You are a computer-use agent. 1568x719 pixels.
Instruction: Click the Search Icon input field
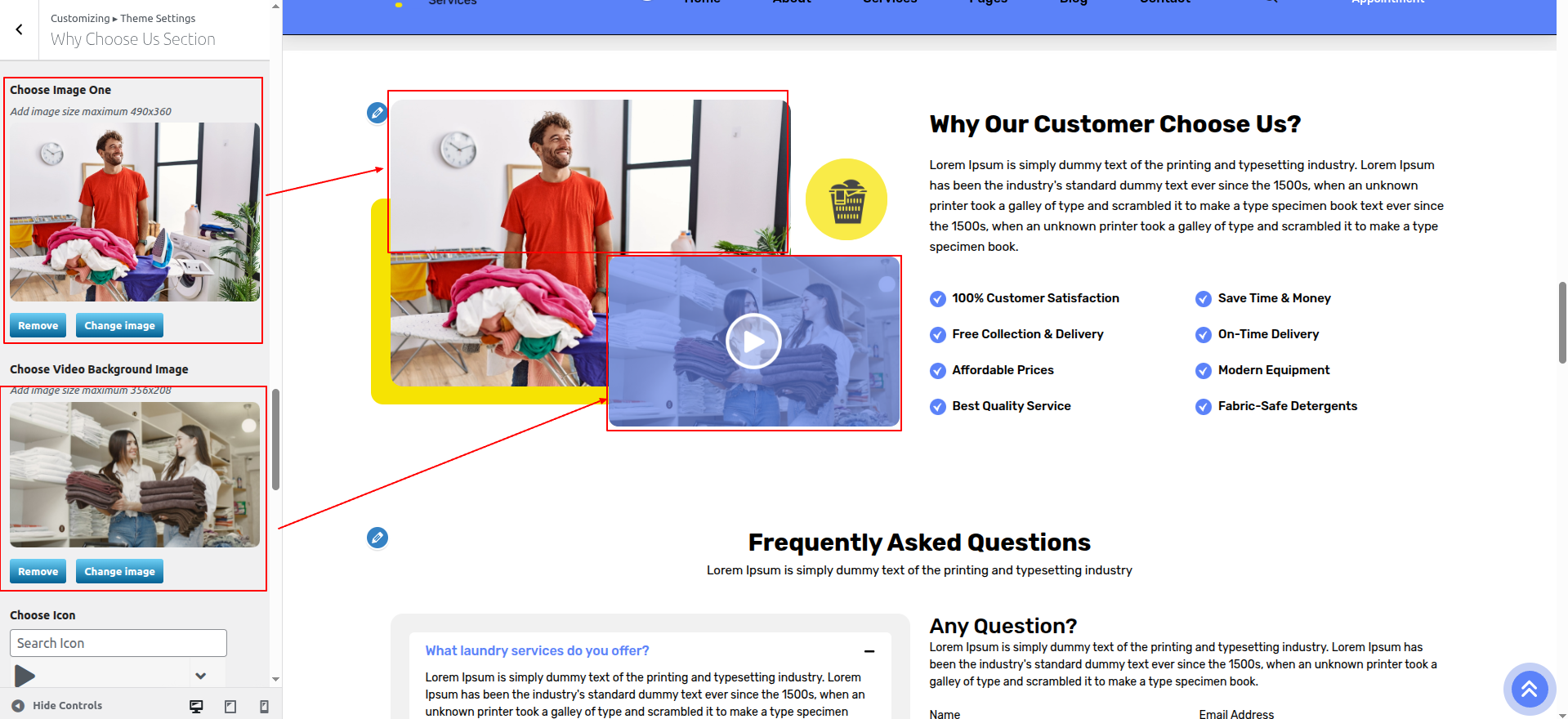click(118, 643)
